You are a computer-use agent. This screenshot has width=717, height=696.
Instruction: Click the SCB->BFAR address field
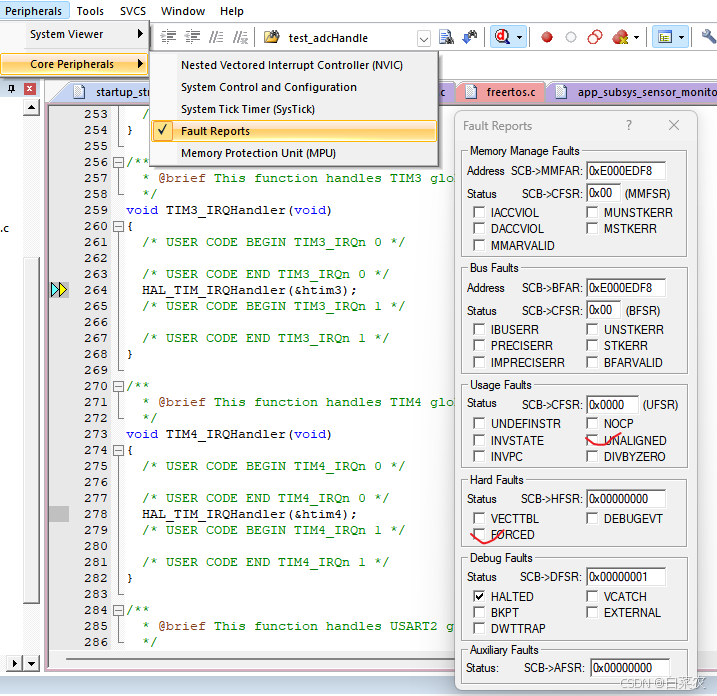point(626,288)
